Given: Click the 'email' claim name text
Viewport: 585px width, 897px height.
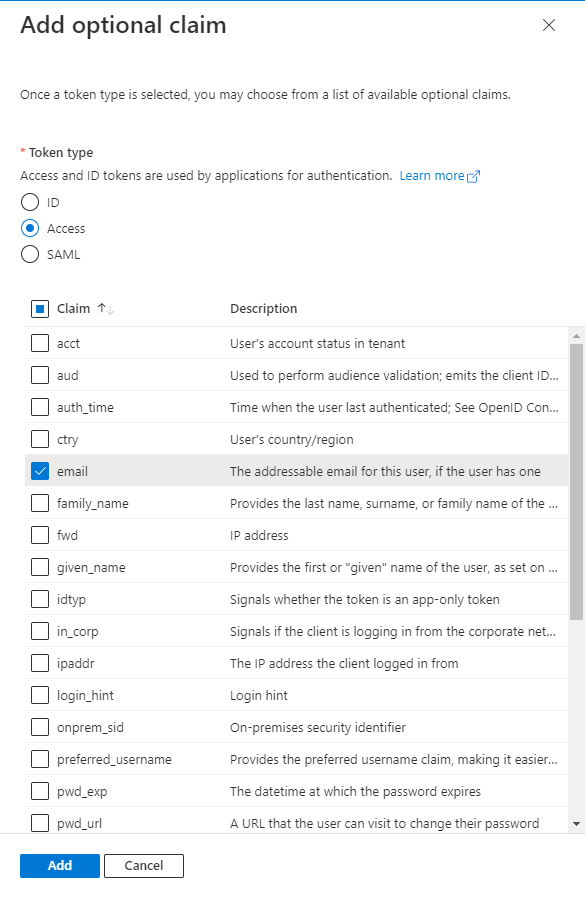Looking at the screenshot, I should pyautogui.click(x=72, y=471).
